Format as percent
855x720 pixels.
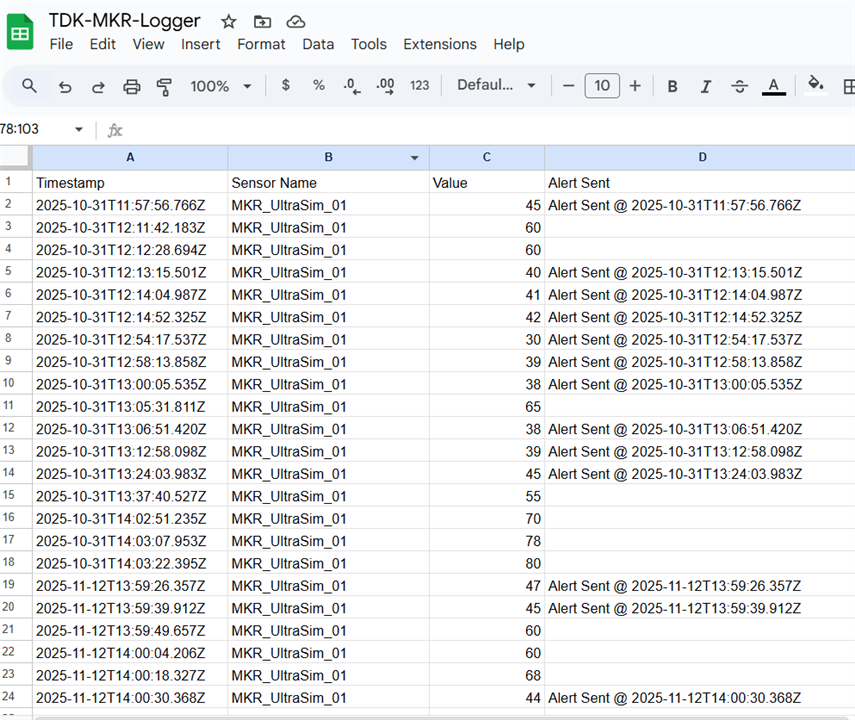pyautogui.click(x=319, y=85)
